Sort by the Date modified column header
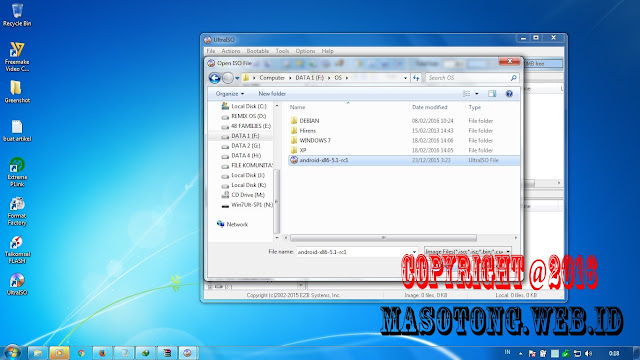The image size is (640, 360). pos(430,107)
